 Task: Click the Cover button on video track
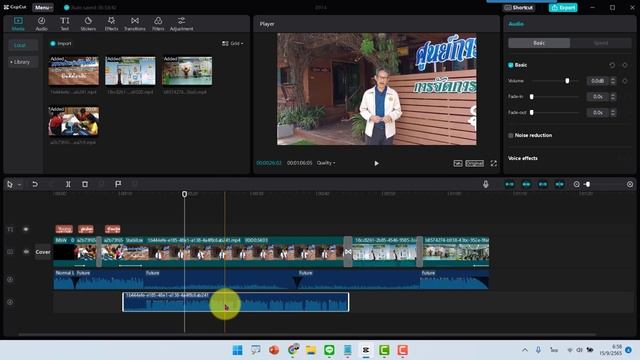click(43, 252)
